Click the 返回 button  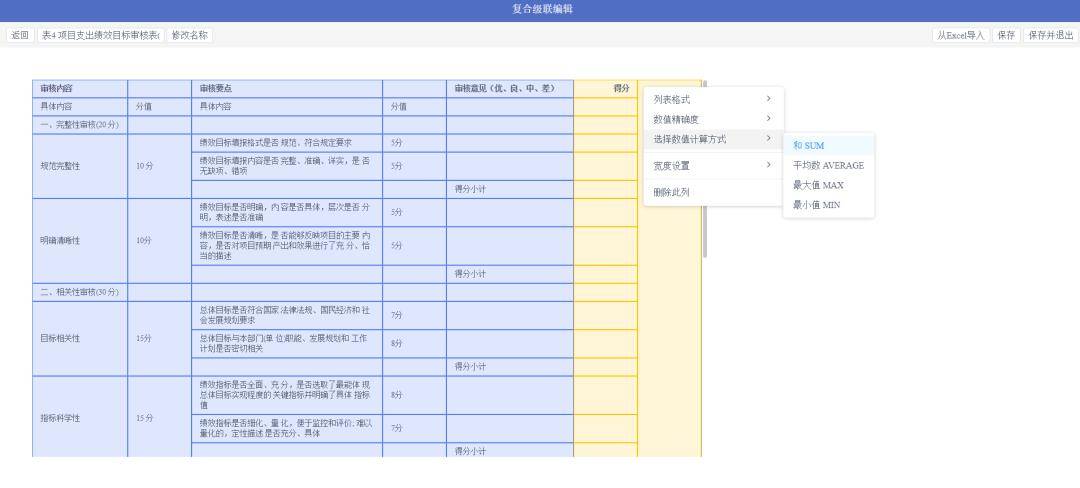click(19, 35)
